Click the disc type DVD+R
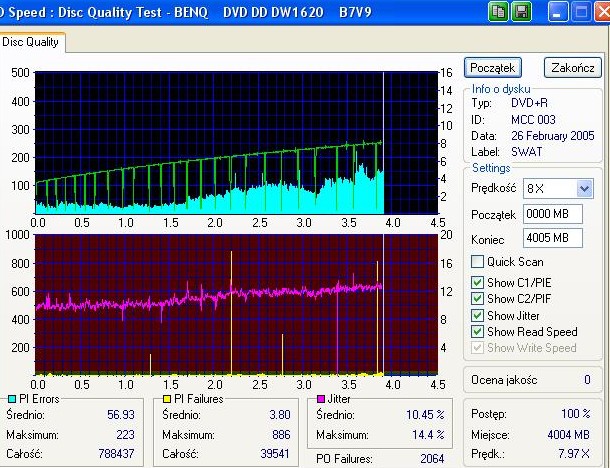The width and height of the screenshot is (610, 468). point(529,103)
